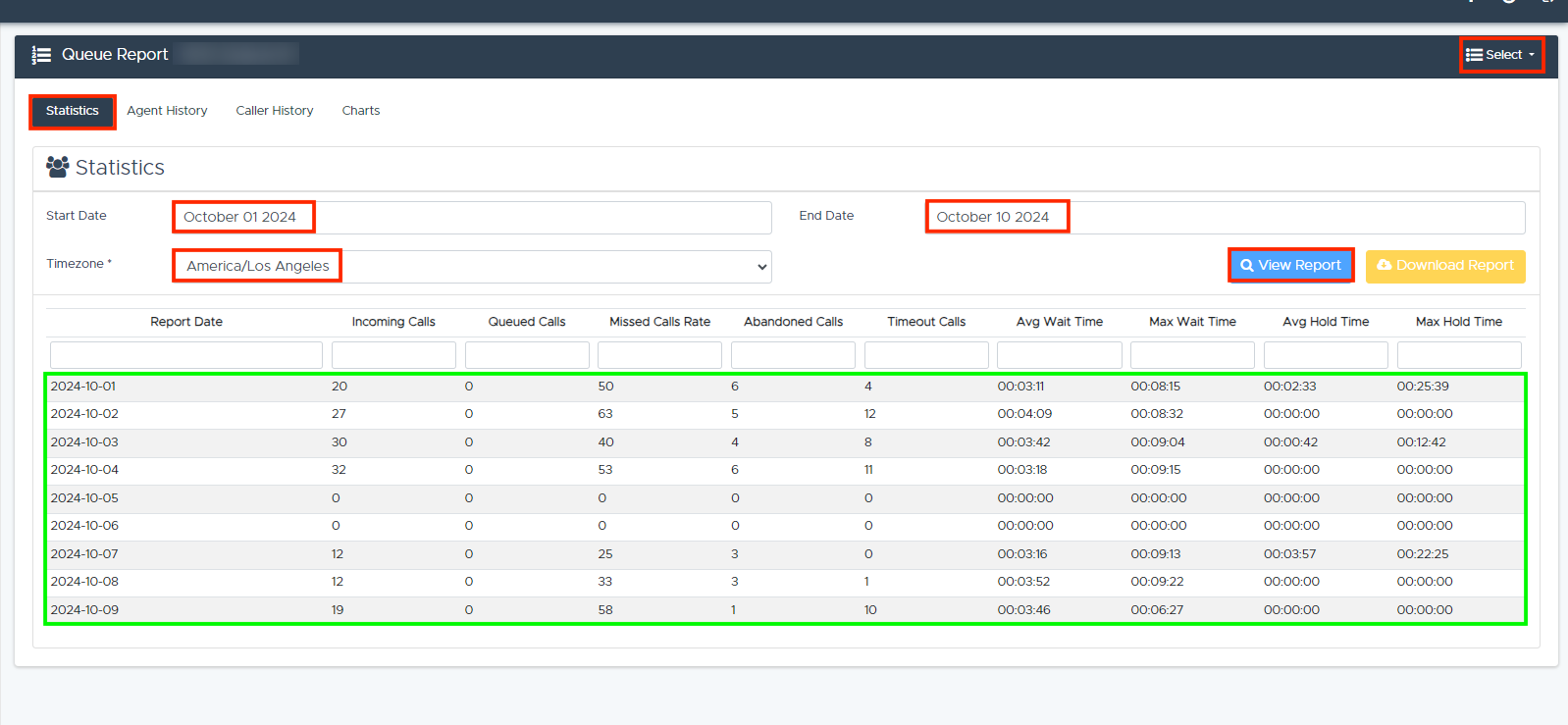Go to the Charts tab
1568x725 pixels.
point(360,111)
